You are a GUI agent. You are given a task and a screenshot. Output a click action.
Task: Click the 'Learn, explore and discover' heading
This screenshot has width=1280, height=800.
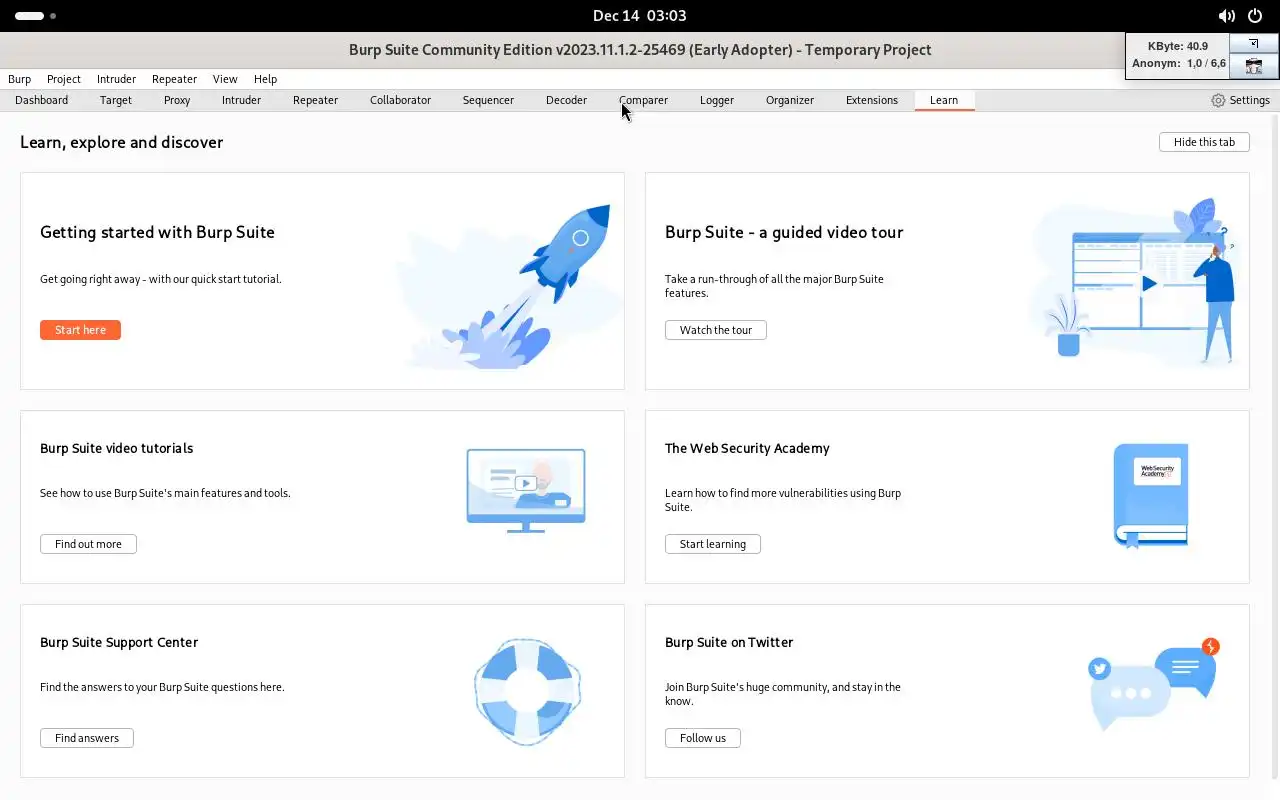point(122,142)
